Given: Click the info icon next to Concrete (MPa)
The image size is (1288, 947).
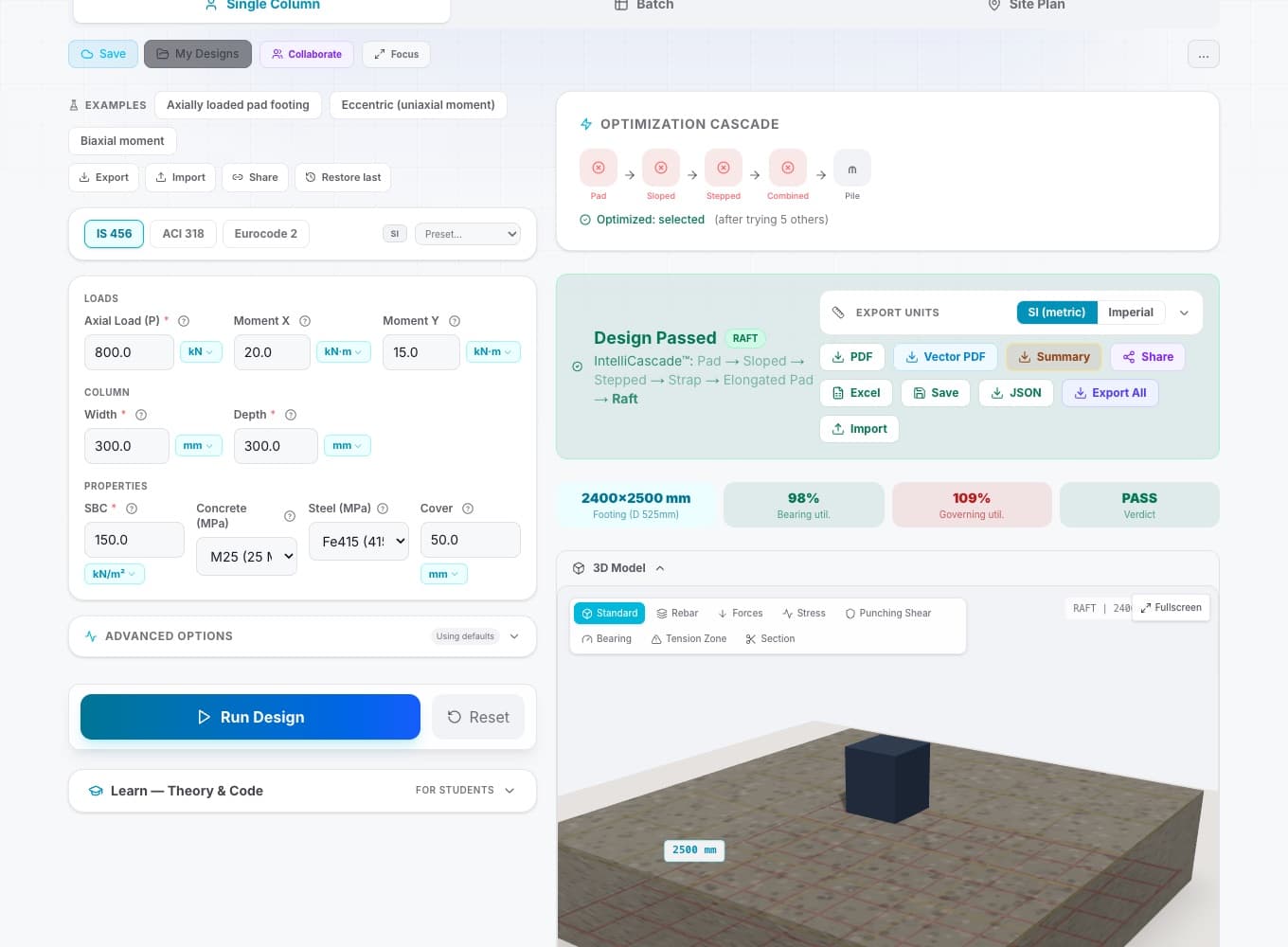Looking at the screenshot, I should click(x=290, y=516).
